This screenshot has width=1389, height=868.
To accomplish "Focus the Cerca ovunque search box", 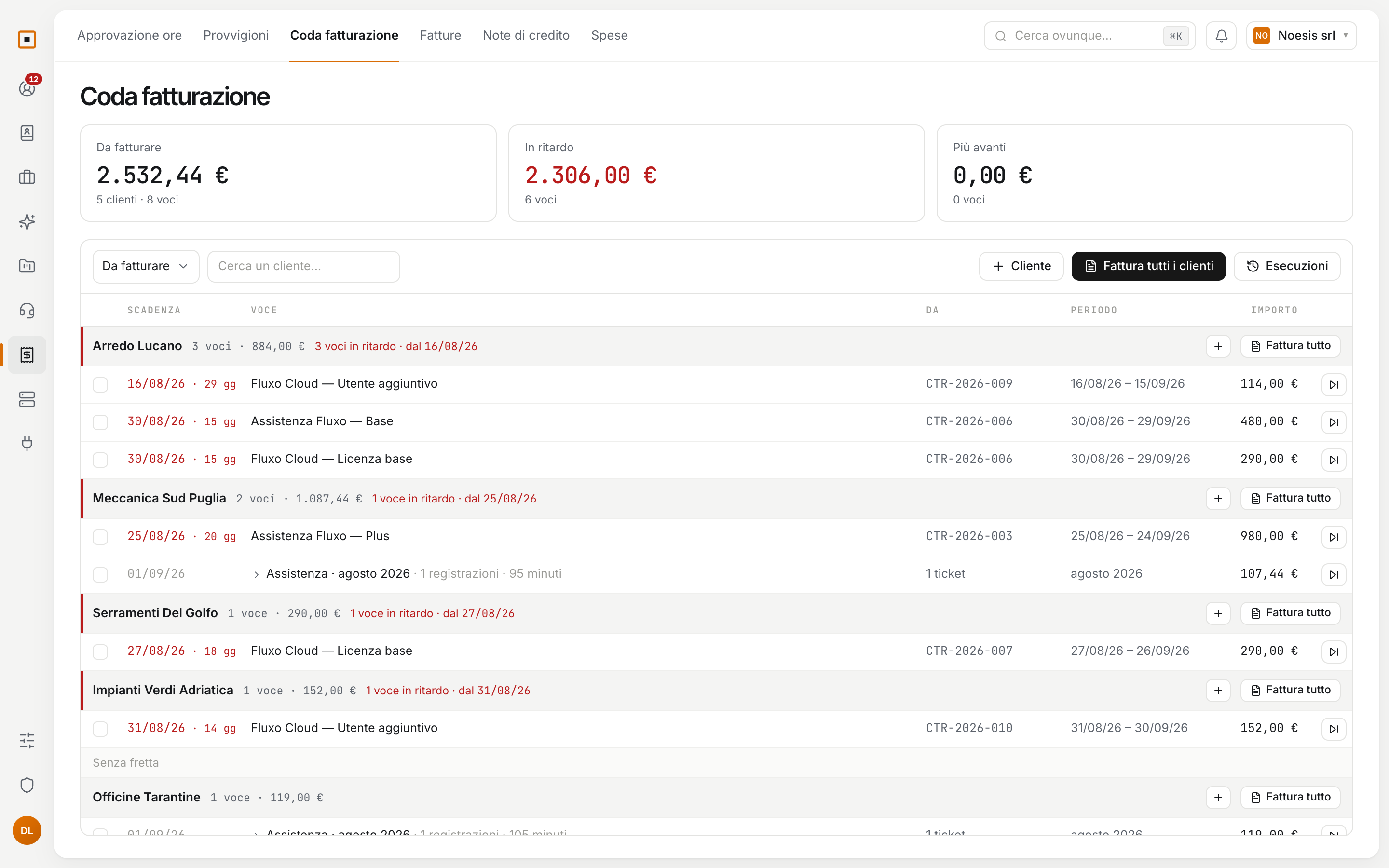I will pyautogui.click(x=1089, y=36).
